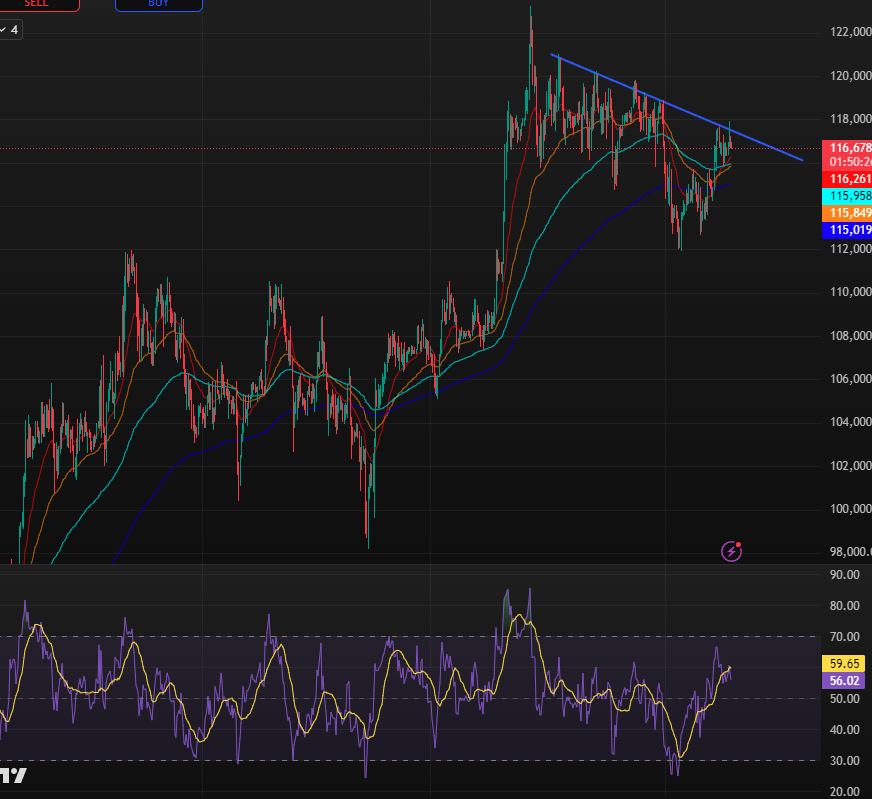Viewport: 872px width, 799px height.
Task: Click the 112,000 price axis label
Action: click(850, 249)
